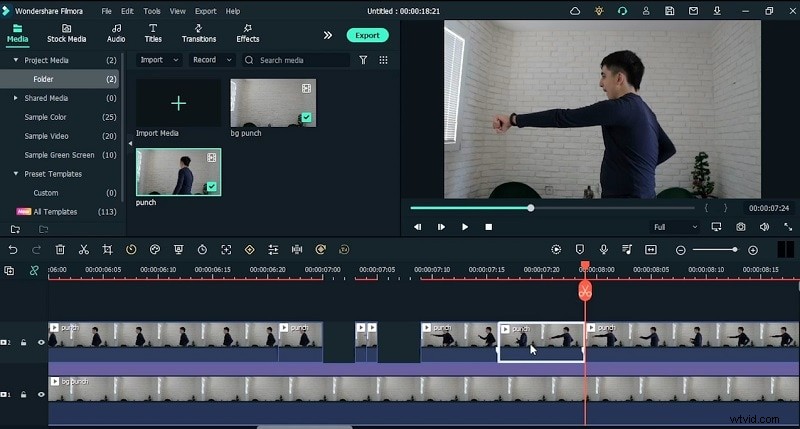The width and height of the screenshot is (800, 429).
Task: Toggle the lock on video track 2
Action: [x=23, y=342]
